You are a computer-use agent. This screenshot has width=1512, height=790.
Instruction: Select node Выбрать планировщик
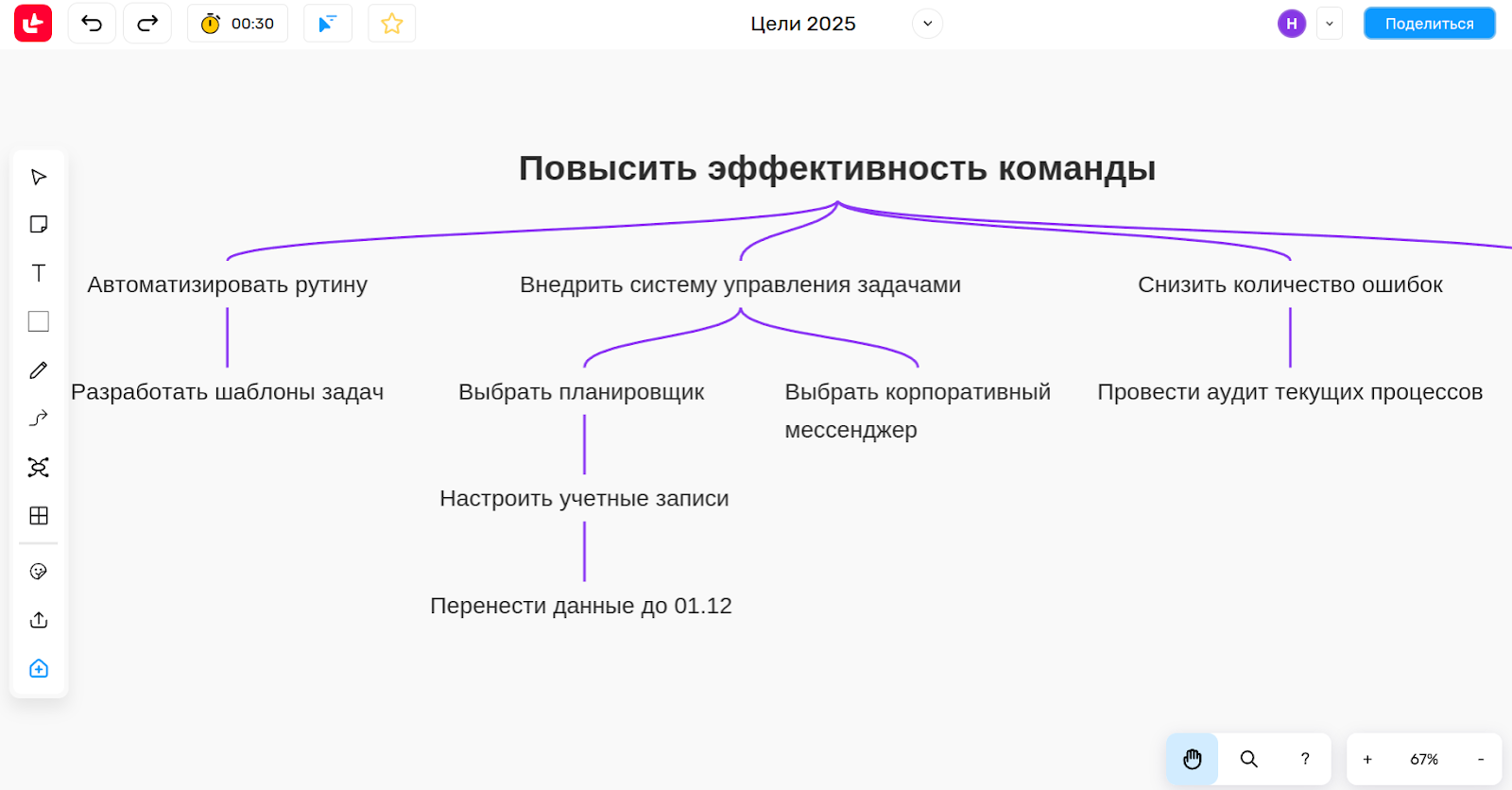pos(581,391)
